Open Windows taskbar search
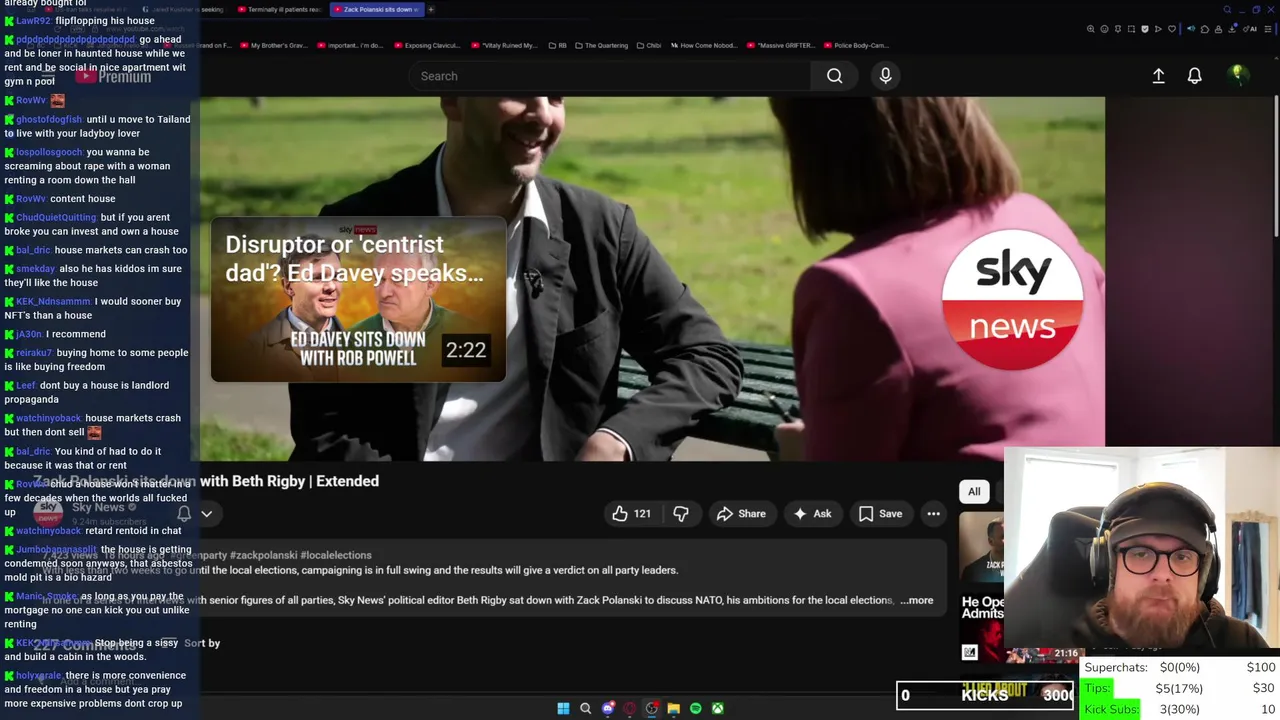 click(x=585, y=708)
